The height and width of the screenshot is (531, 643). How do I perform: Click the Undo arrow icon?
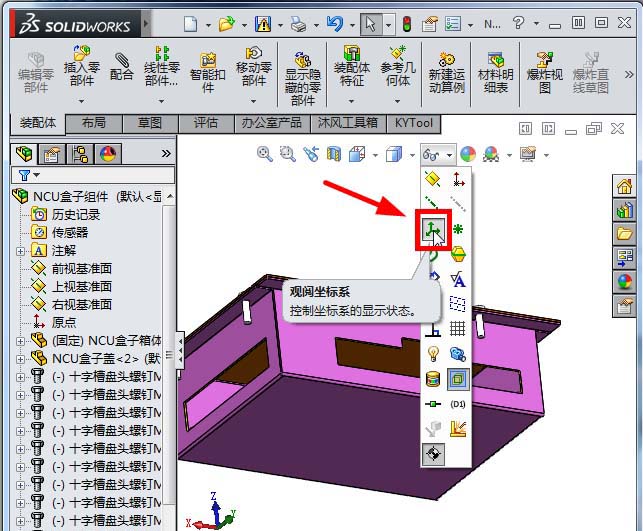(335, 24)
